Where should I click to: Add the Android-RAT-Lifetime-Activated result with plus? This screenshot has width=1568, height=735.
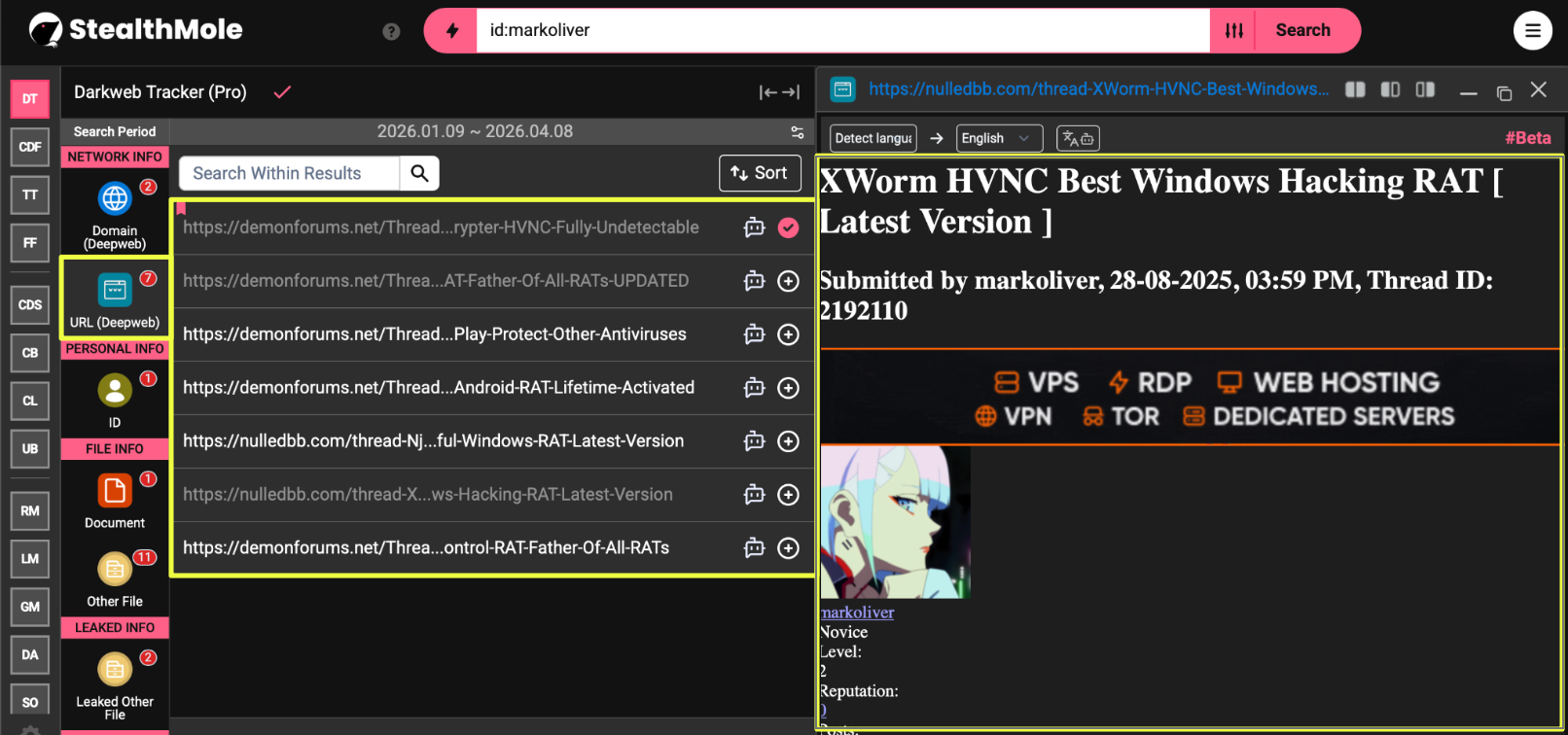coord(788,388)
